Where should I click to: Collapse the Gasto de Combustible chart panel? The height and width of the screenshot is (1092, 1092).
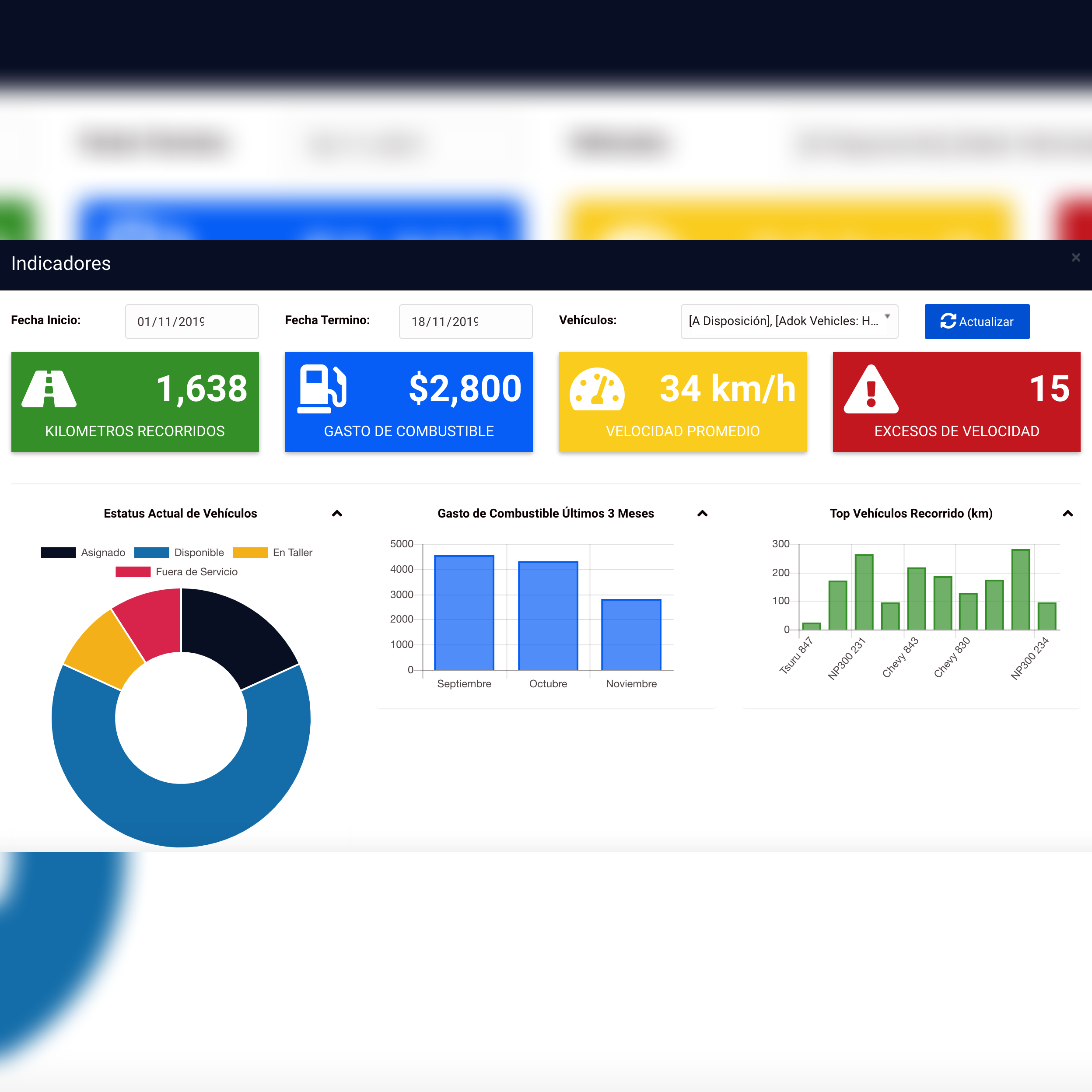(702, 513)
